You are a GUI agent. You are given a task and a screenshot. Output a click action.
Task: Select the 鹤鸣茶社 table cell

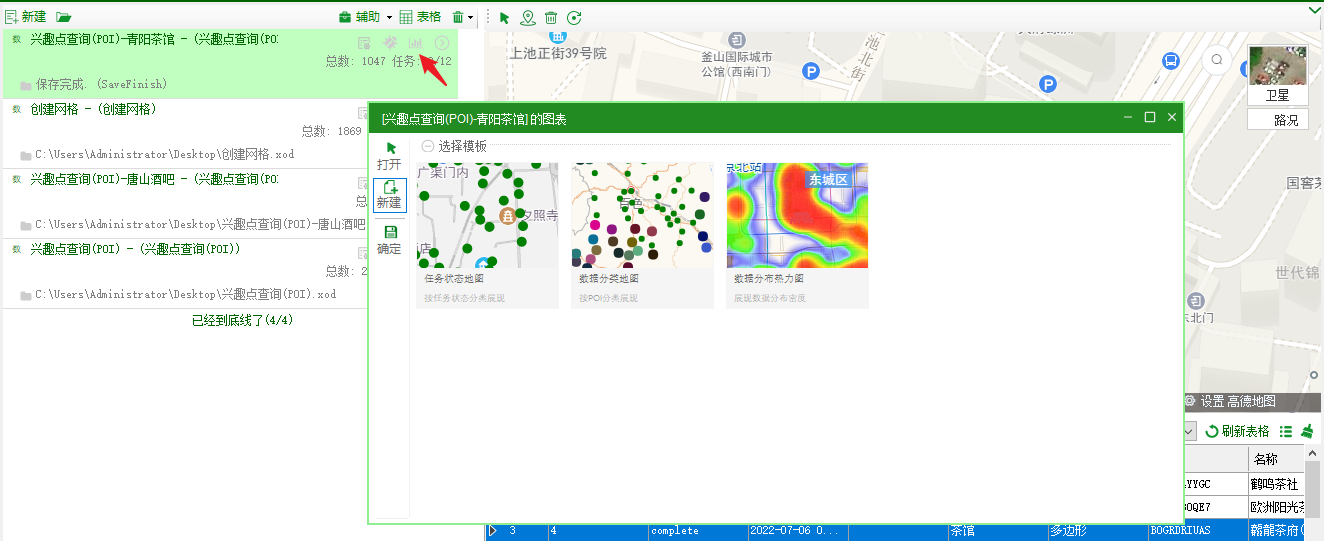point(1275,484)
